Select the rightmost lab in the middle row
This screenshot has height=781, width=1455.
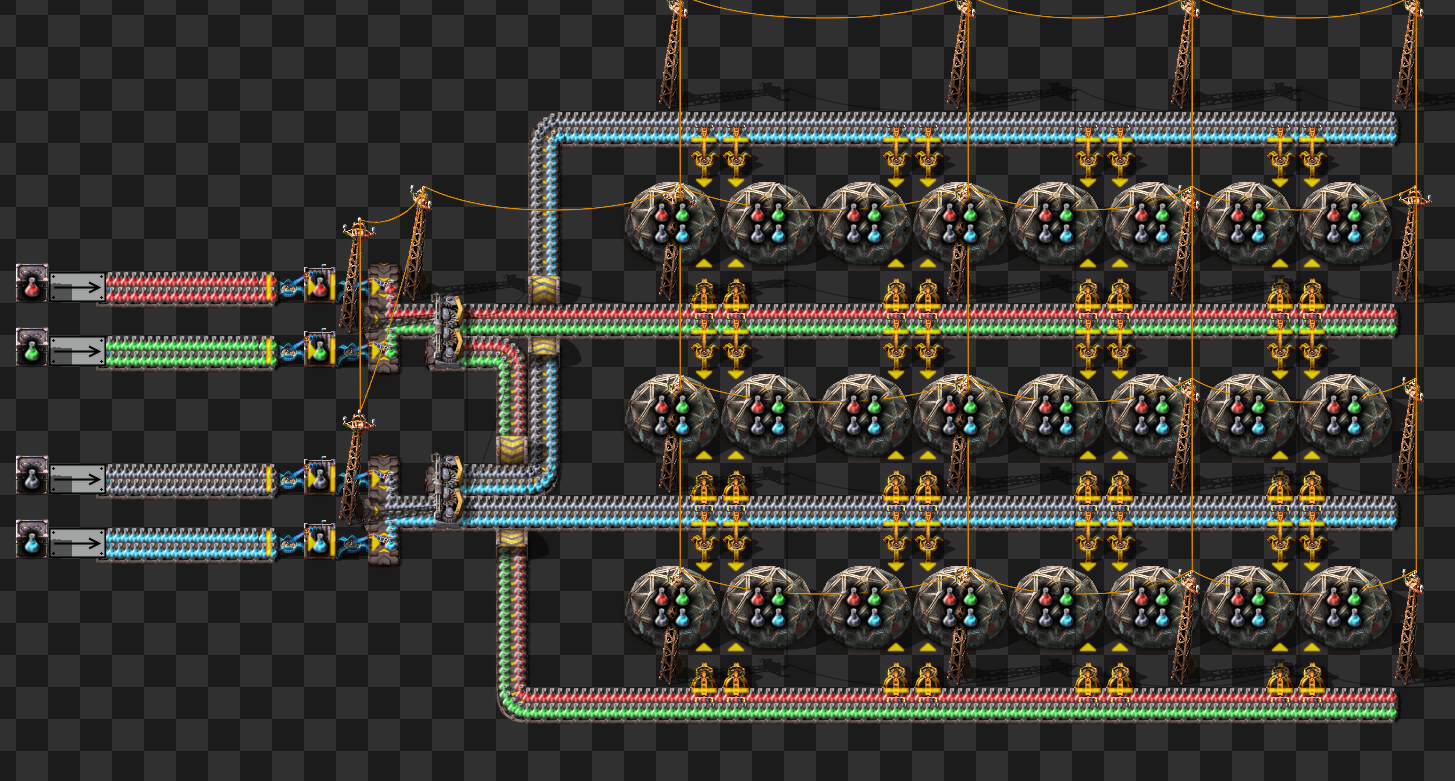pyautogui.click(x=1344, y=415)
